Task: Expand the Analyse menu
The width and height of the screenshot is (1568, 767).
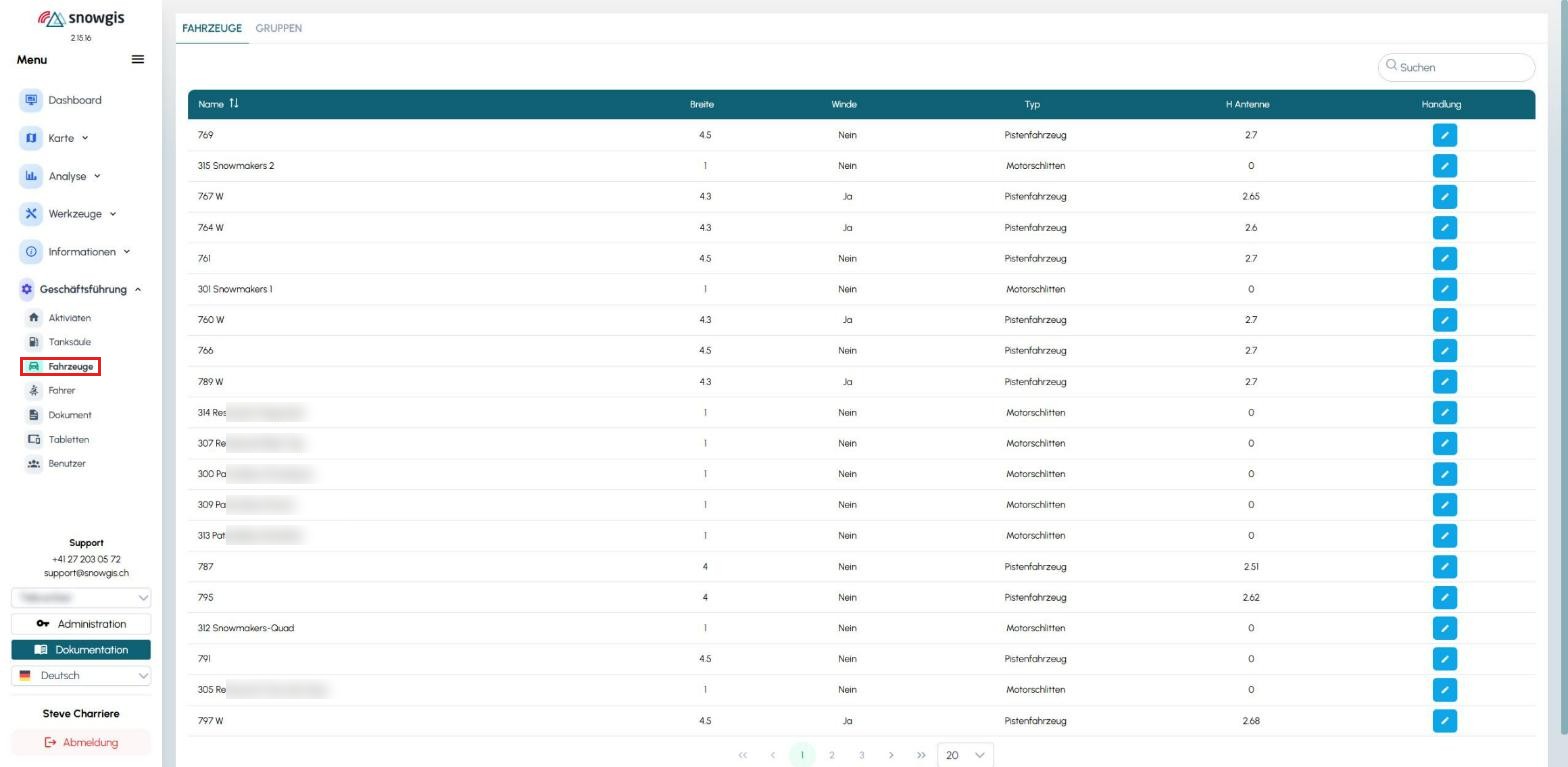Action: (x=61, y=176)
